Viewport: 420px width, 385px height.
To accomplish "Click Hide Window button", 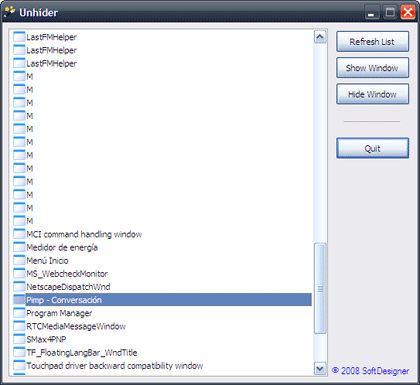I will click(x=372, y=94).
